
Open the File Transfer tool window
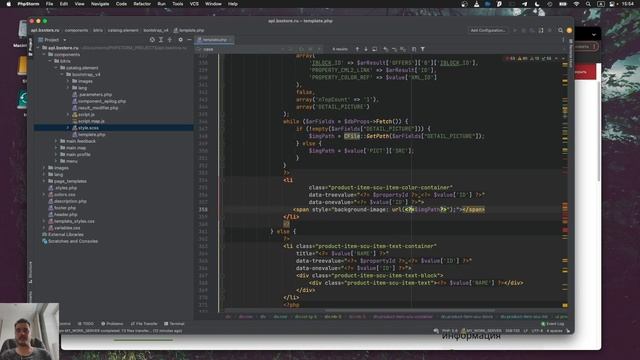coord(144,324)
